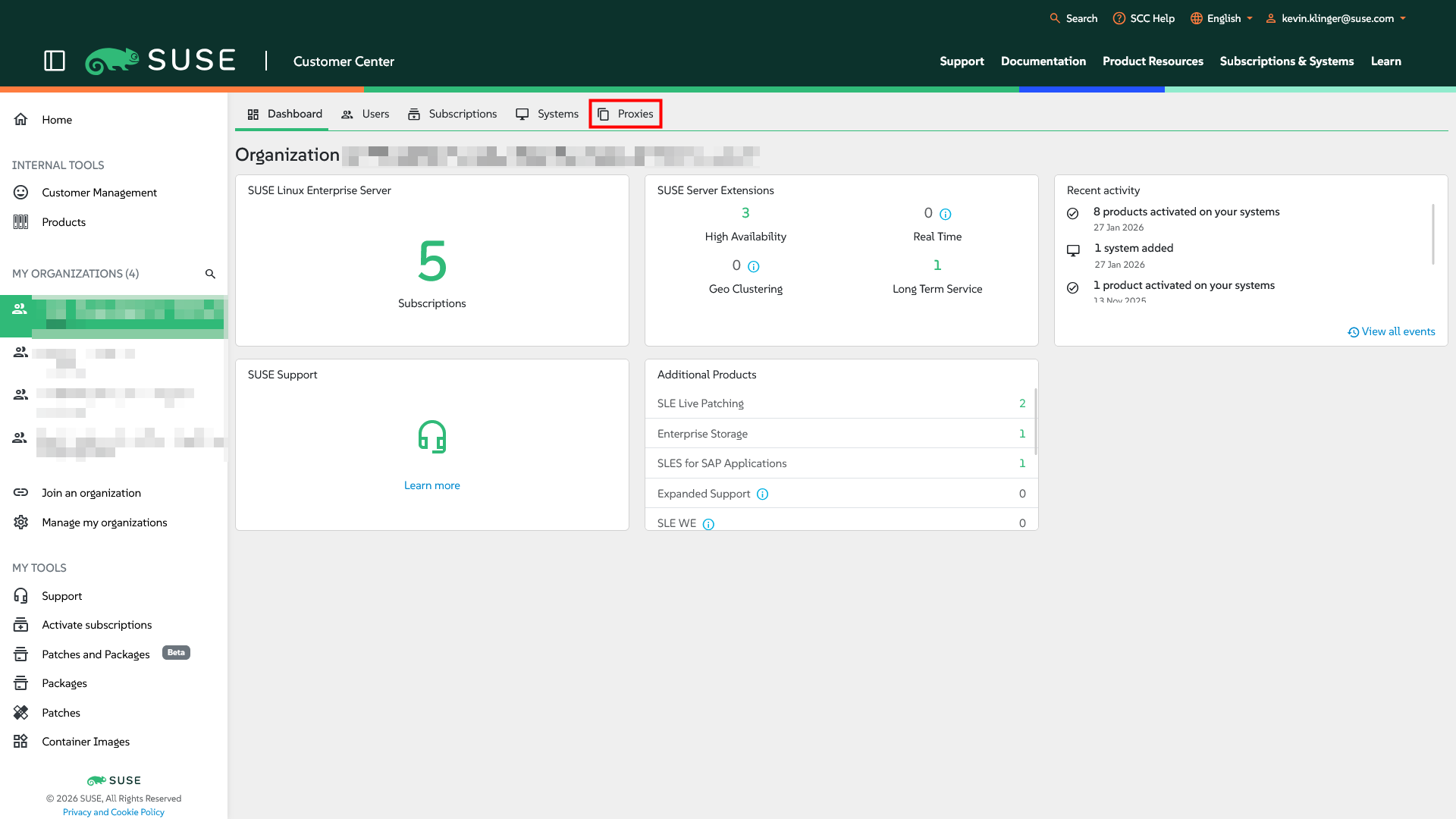Open Privacy and Cookie Policy link
The height and width of the screenshot is (819, 1456).
(114, 812)
